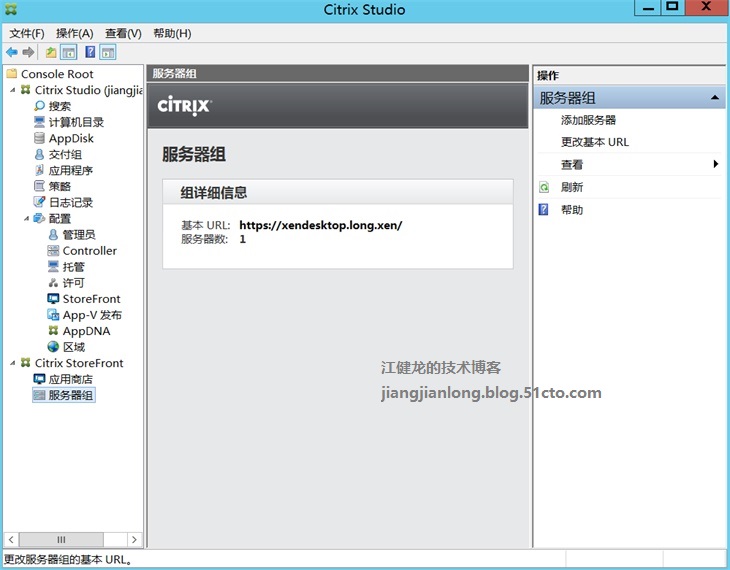Click the 帮助 action text
The height and width of the screenshot is (570, 730).
(572, 210)
